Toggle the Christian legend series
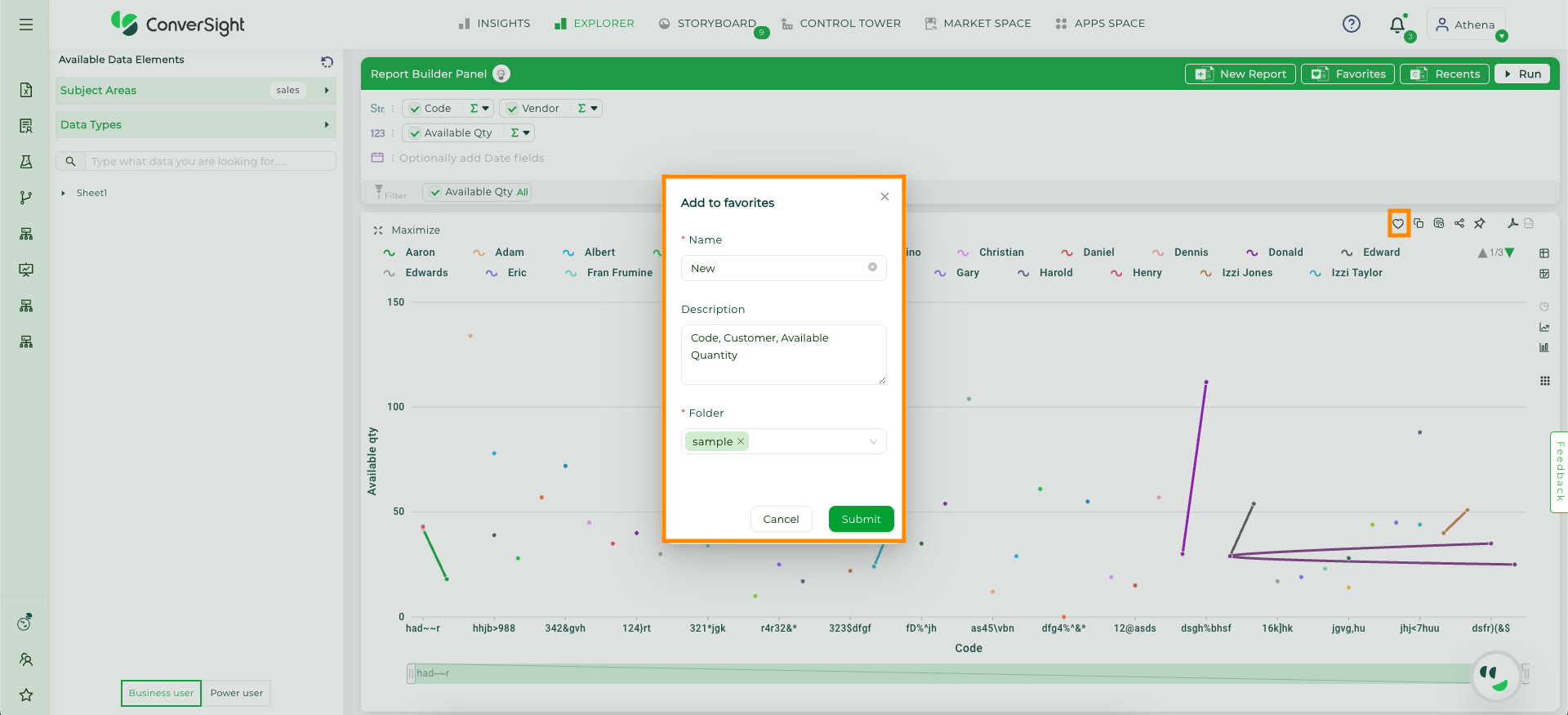This screenshot has width=1568, height=715. [991, 252]
